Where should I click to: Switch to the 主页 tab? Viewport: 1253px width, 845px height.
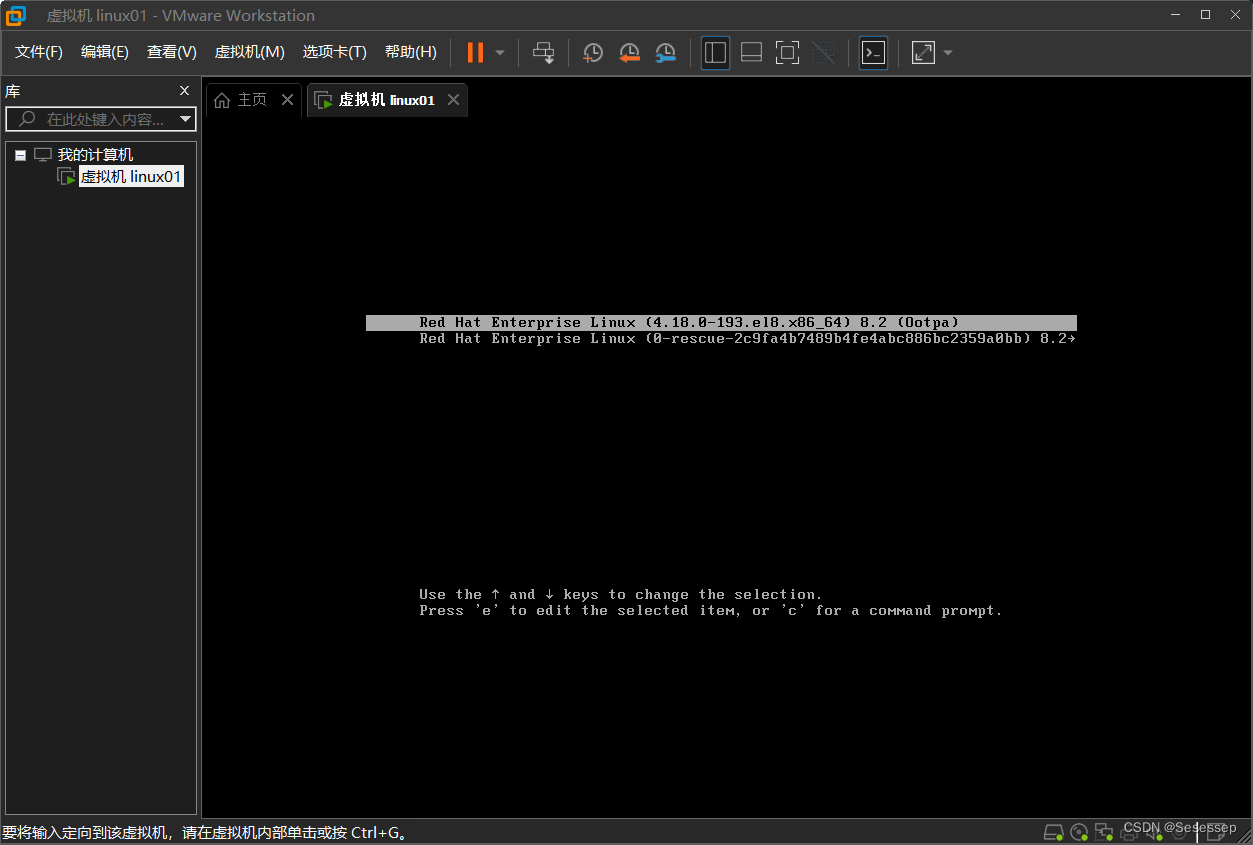(x=252, y=100)
